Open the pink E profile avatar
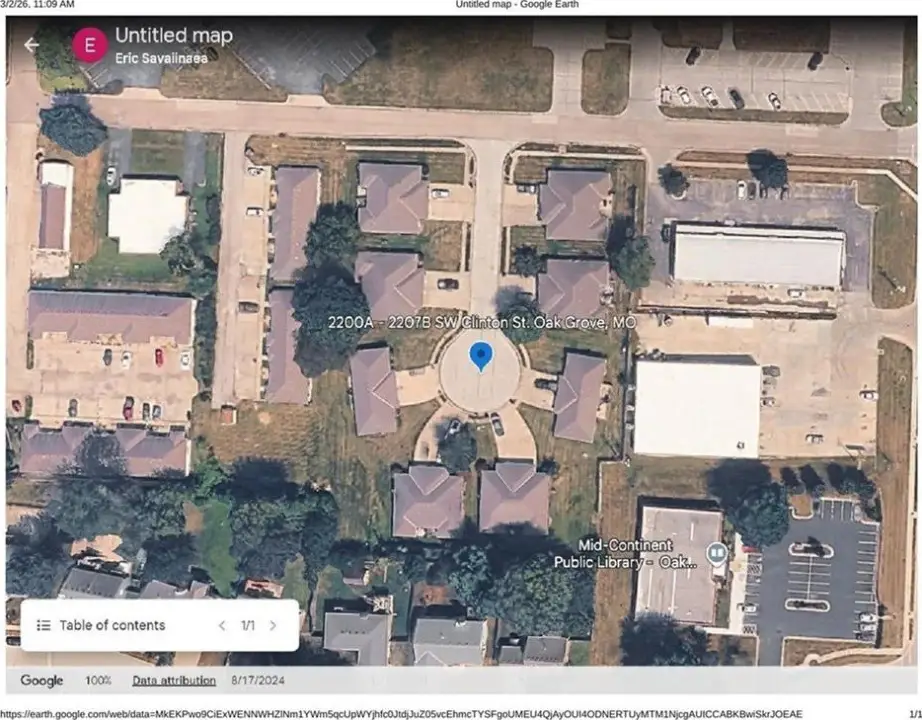The height and width of the screenshot is (720, 922). click(91, 45)
